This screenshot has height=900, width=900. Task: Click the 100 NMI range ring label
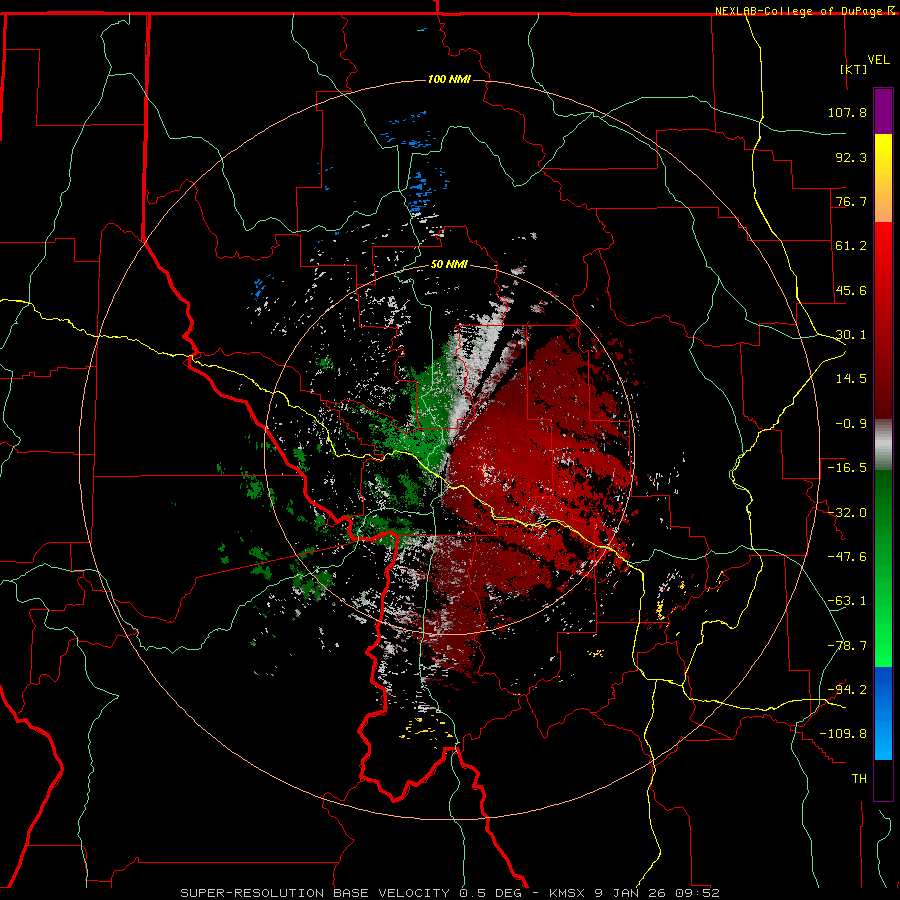449,79
